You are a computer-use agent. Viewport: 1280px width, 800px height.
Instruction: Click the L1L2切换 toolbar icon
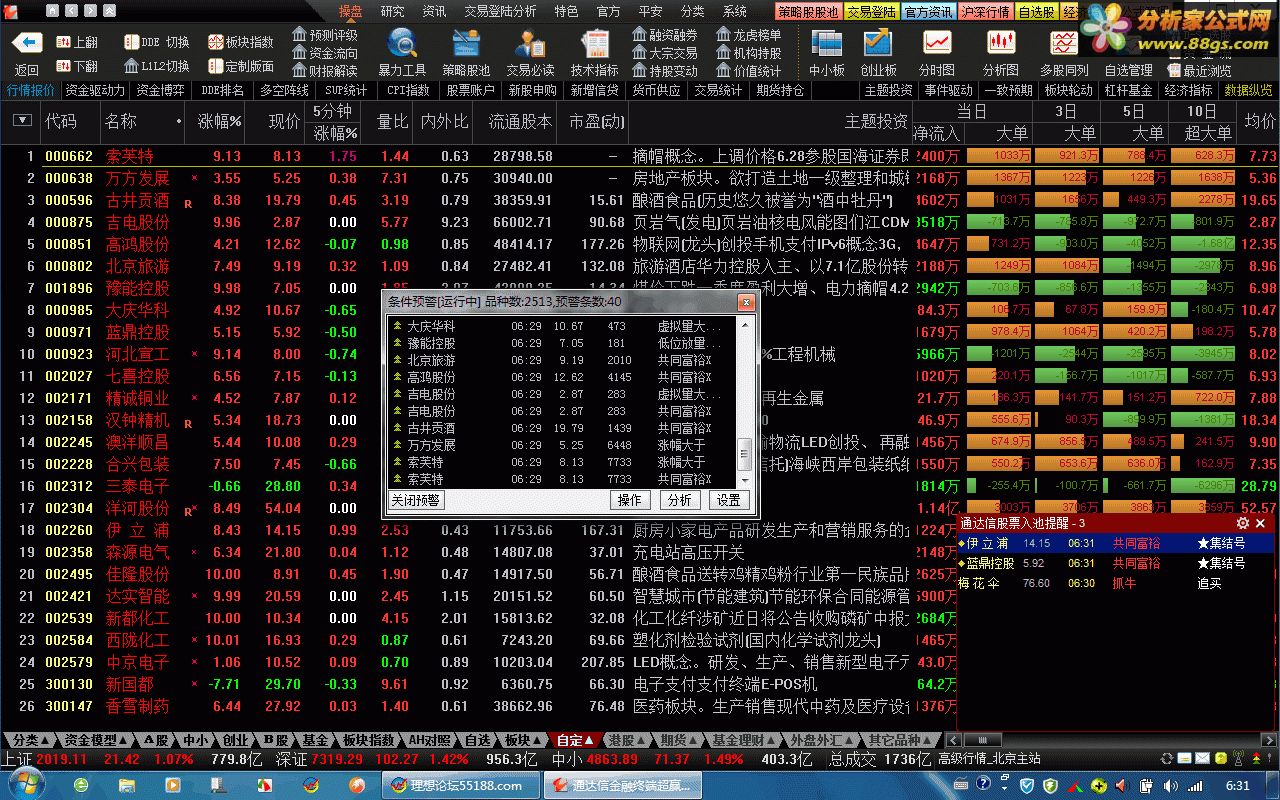coord(157,66)
